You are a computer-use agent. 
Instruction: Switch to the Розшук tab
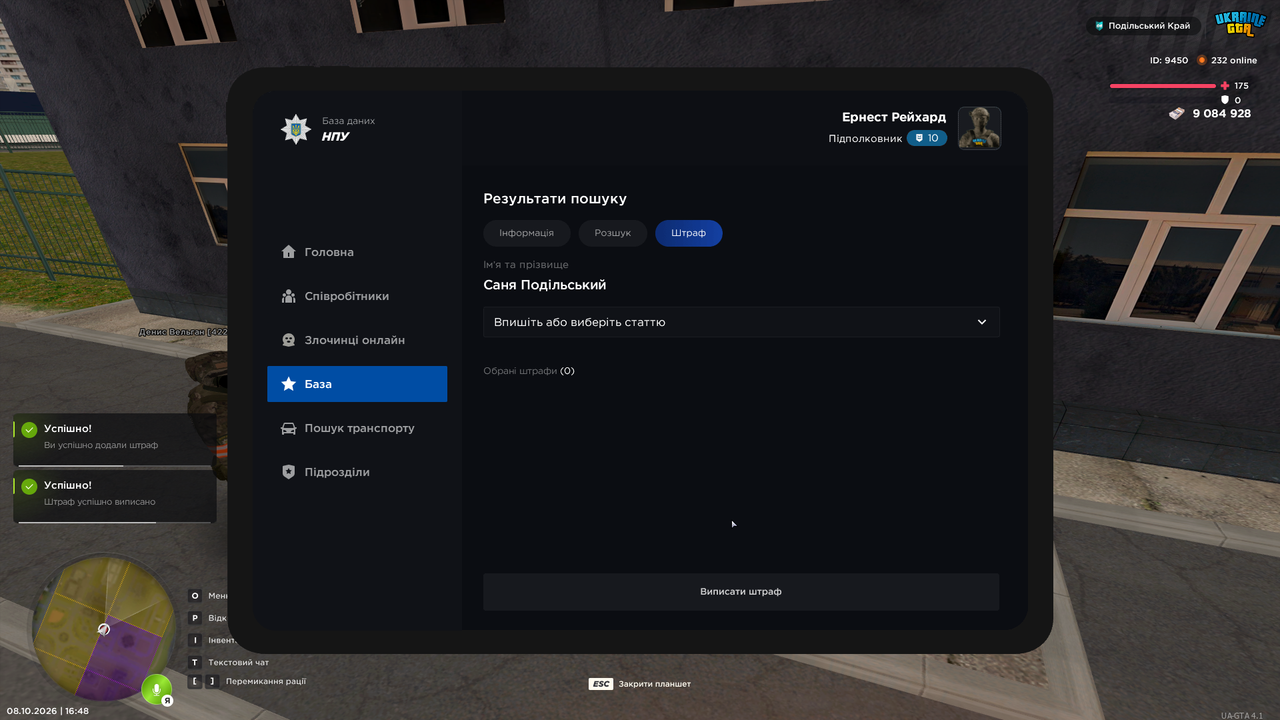[613, 233]
